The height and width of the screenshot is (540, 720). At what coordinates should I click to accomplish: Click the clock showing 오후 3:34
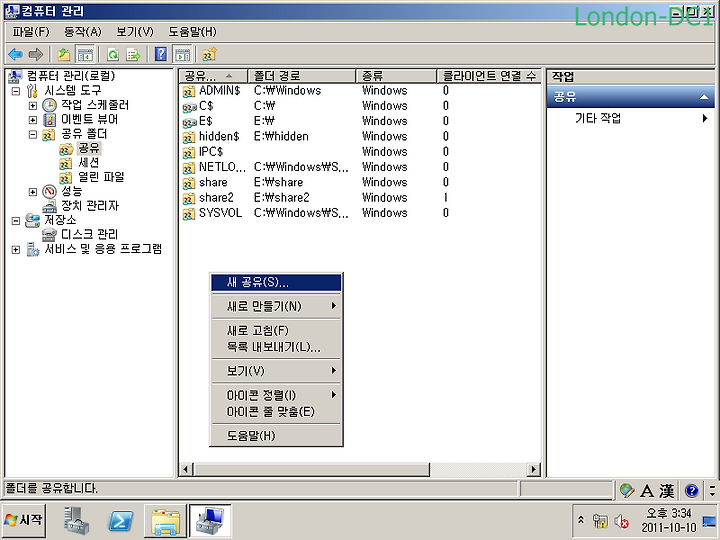pos(668,513)
